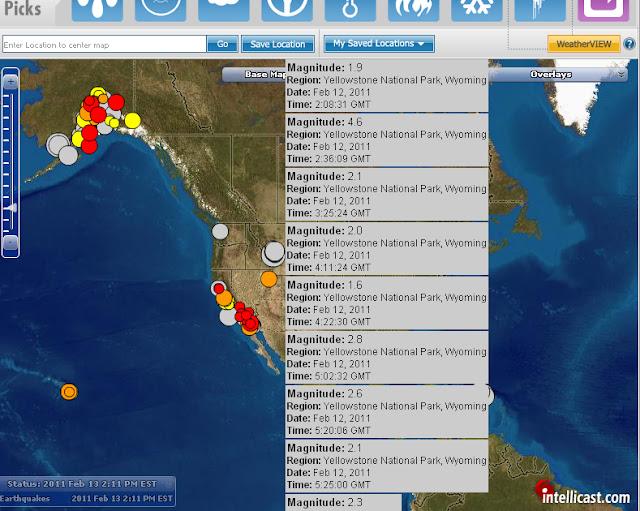The height and width of the screenshot is (511, 640).
Task: Select the Magnitude 2.0 earthquake entry
Action: click(x=387, y=249)
